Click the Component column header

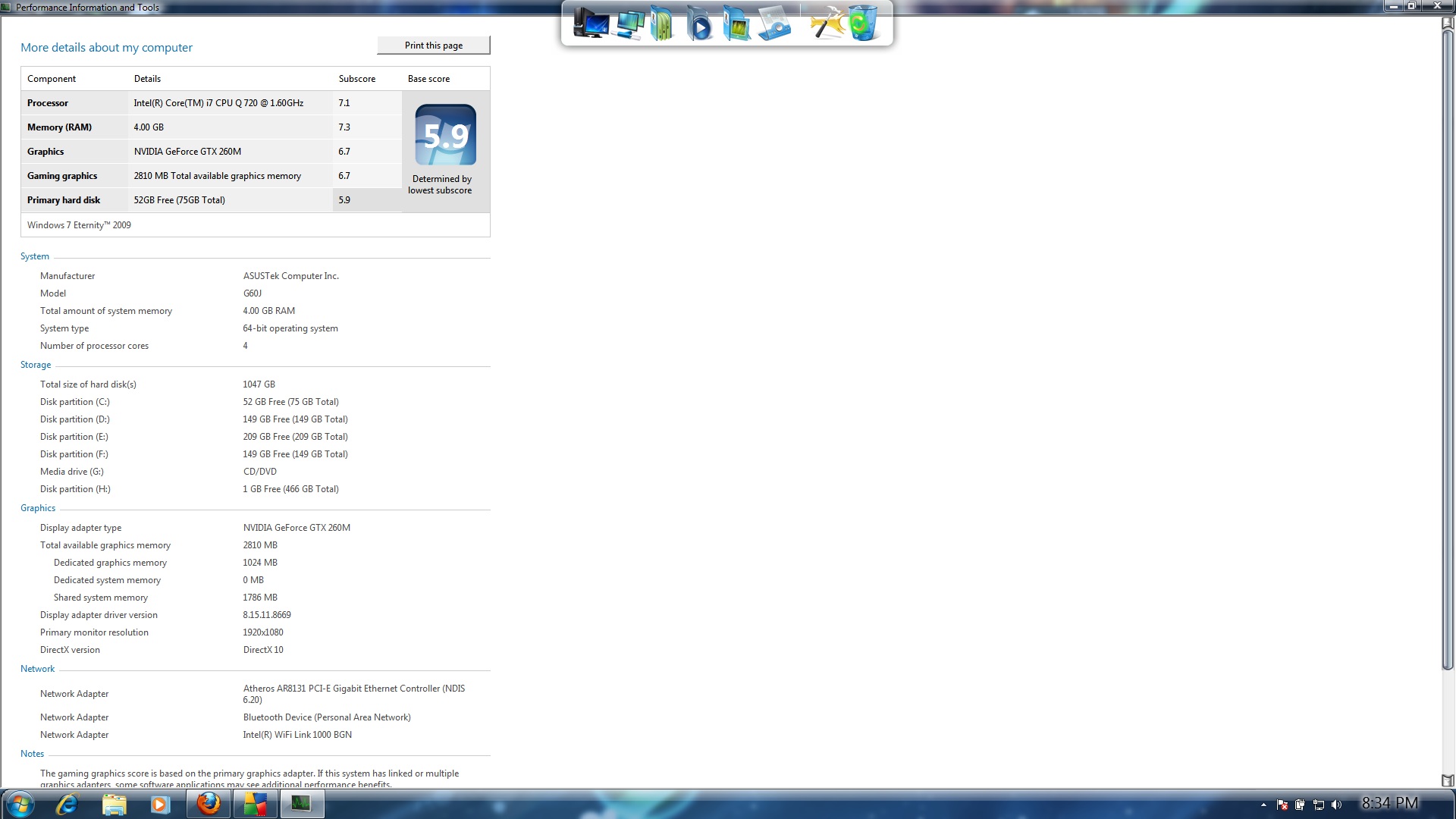[52, 79]
